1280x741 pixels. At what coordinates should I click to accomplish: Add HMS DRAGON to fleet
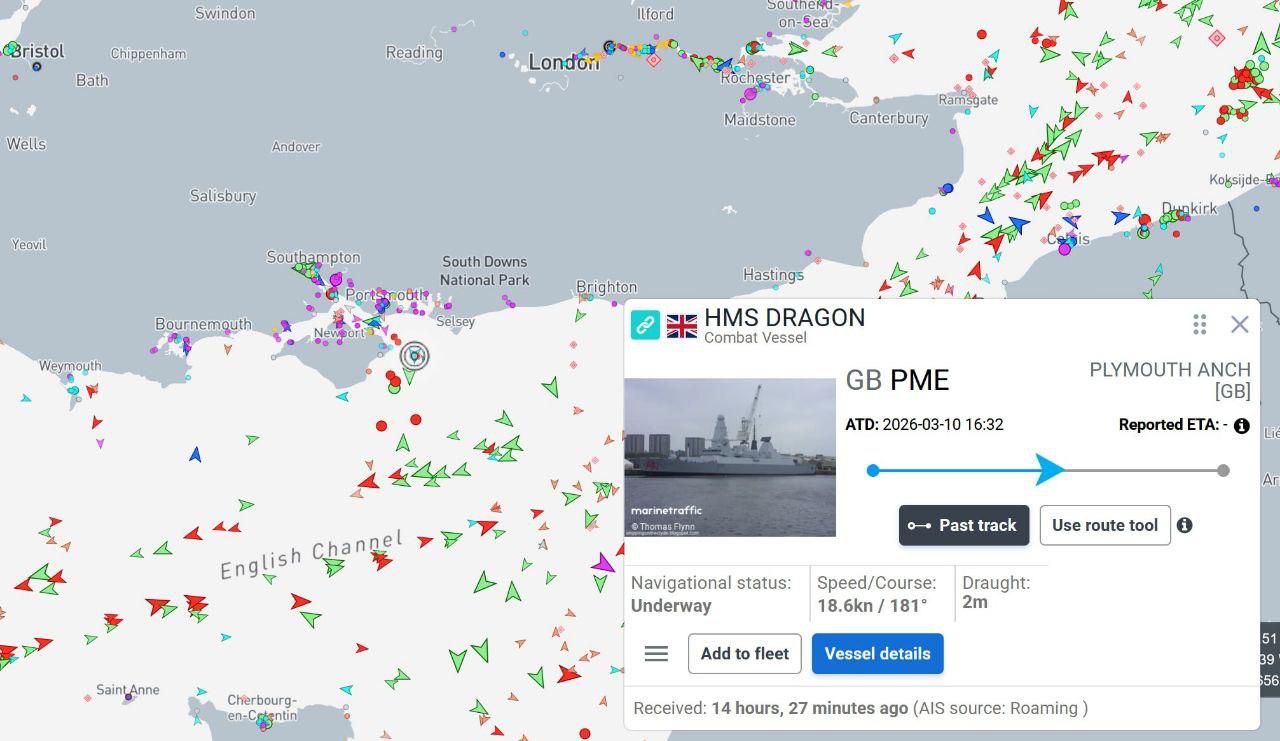(x=745, y=654)
